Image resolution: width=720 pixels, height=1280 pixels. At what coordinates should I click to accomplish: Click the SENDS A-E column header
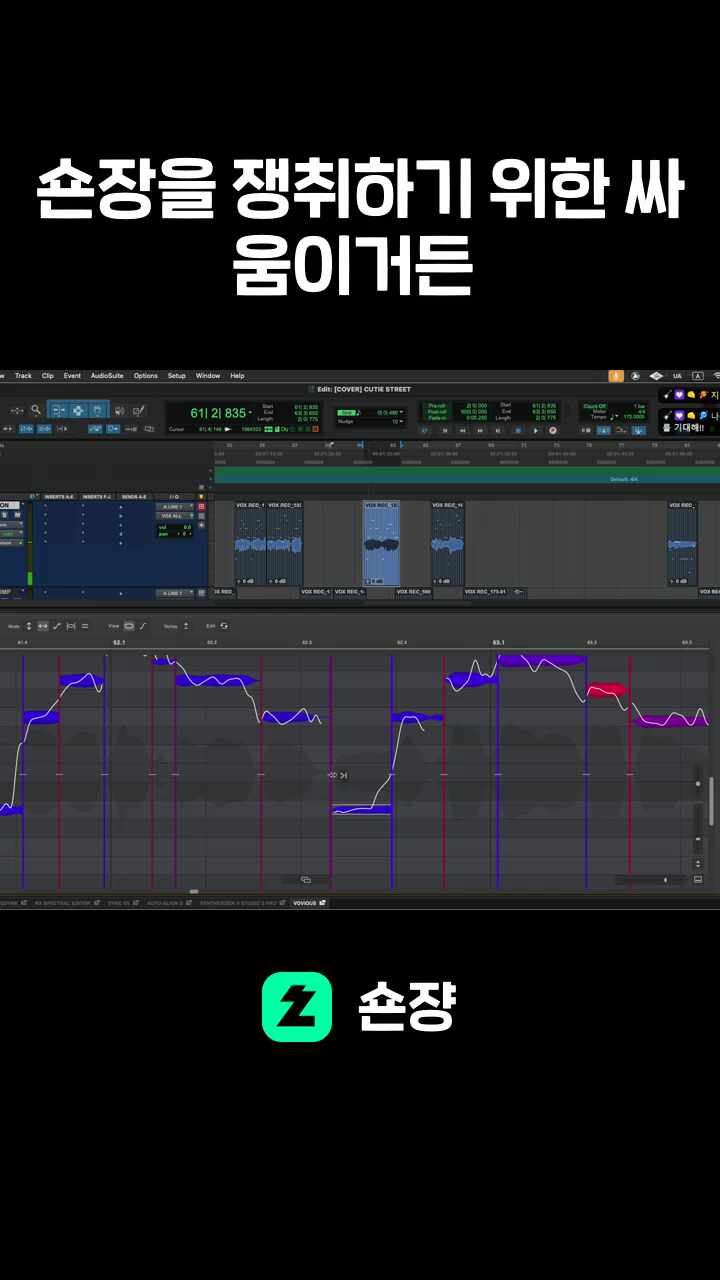pyautogui.click(x=133, y=496)
